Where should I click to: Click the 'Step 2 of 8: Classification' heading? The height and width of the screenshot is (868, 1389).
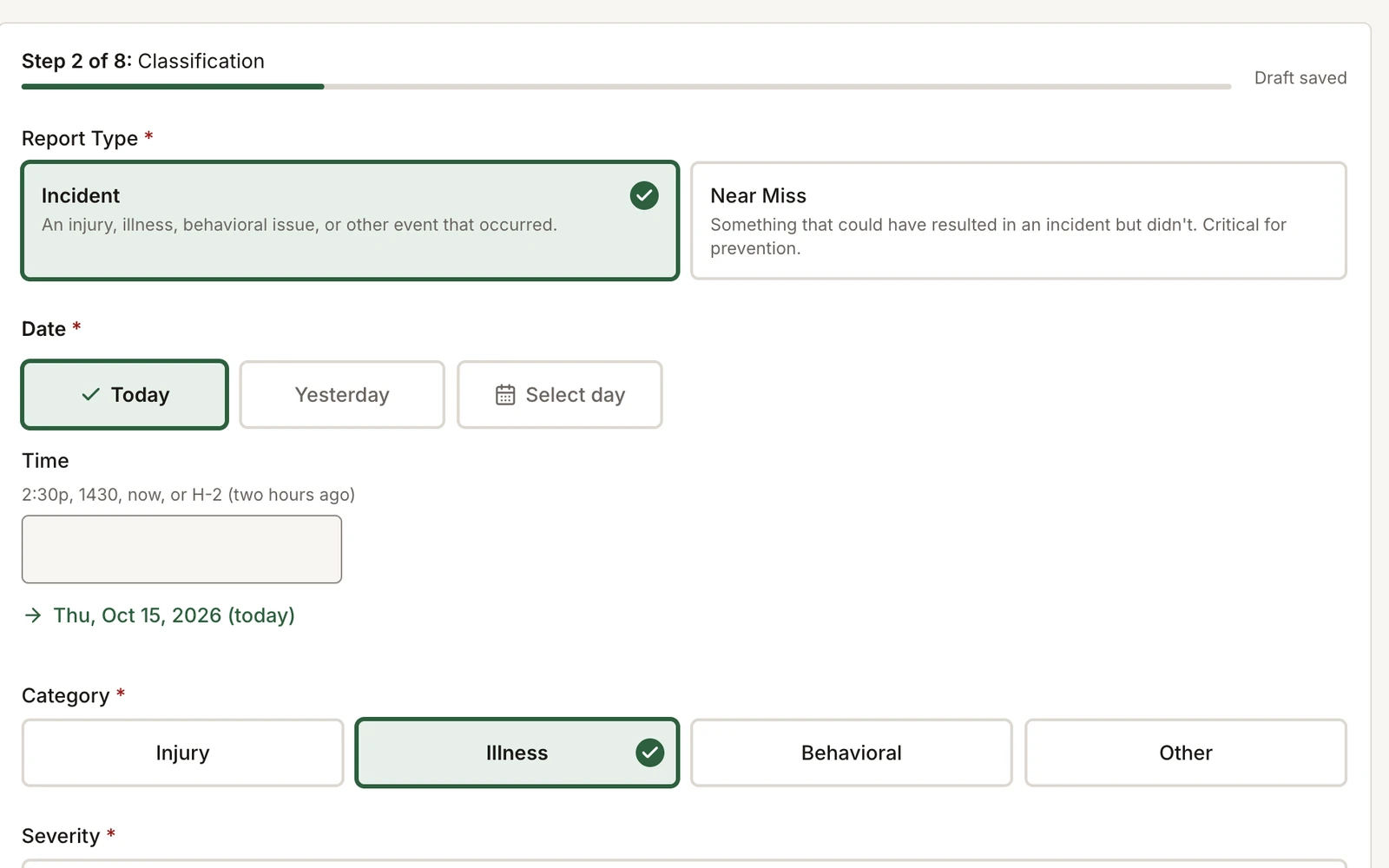click(143, 62)
